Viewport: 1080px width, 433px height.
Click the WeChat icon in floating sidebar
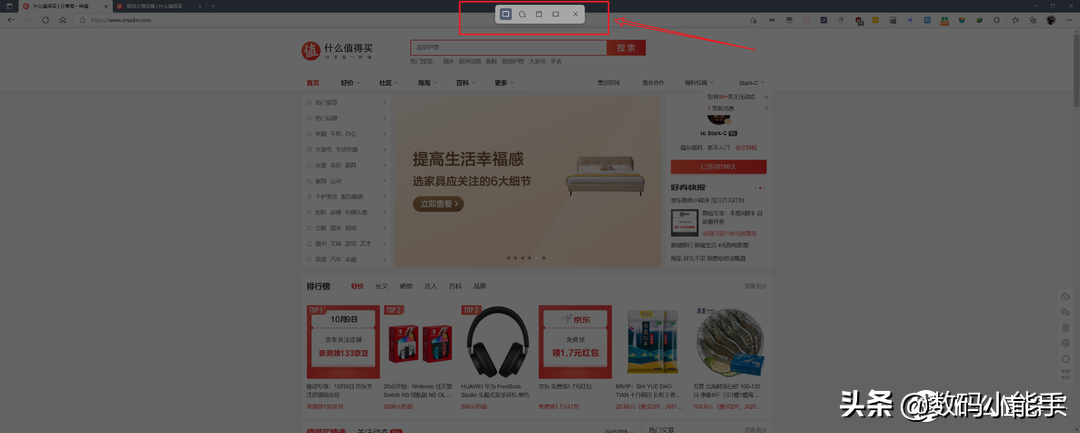tap(1066, 312)
